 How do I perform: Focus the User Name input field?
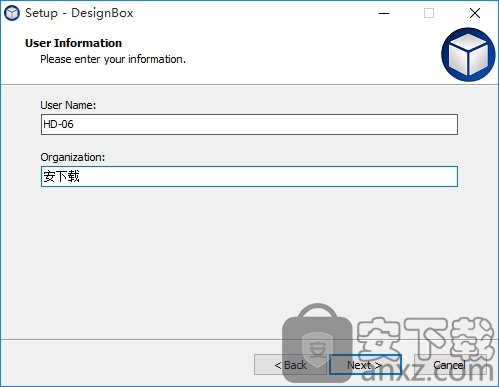[249, 125]
